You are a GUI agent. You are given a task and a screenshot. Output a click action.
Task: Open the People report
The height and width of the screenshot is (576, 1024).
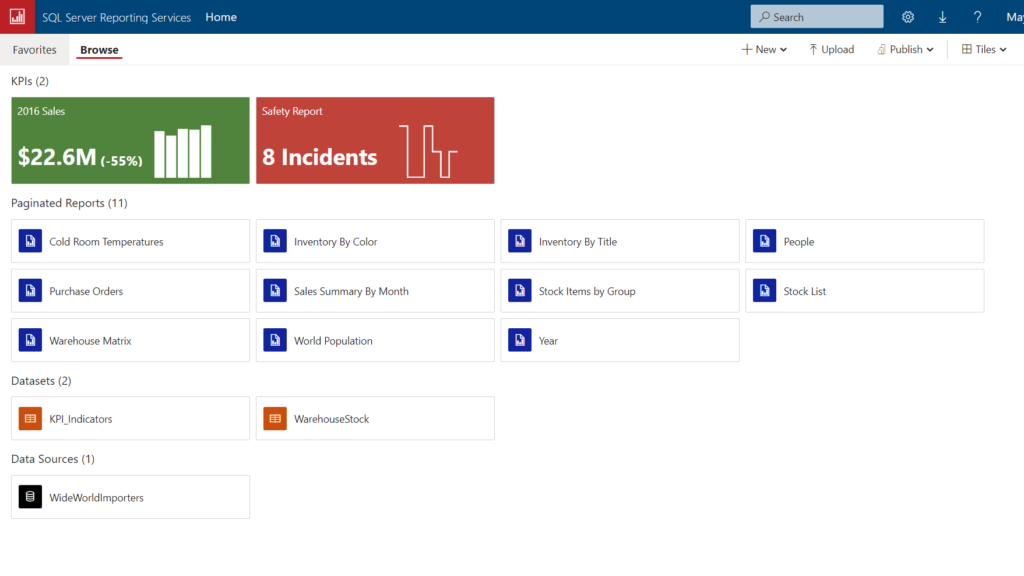coord(865,241)
